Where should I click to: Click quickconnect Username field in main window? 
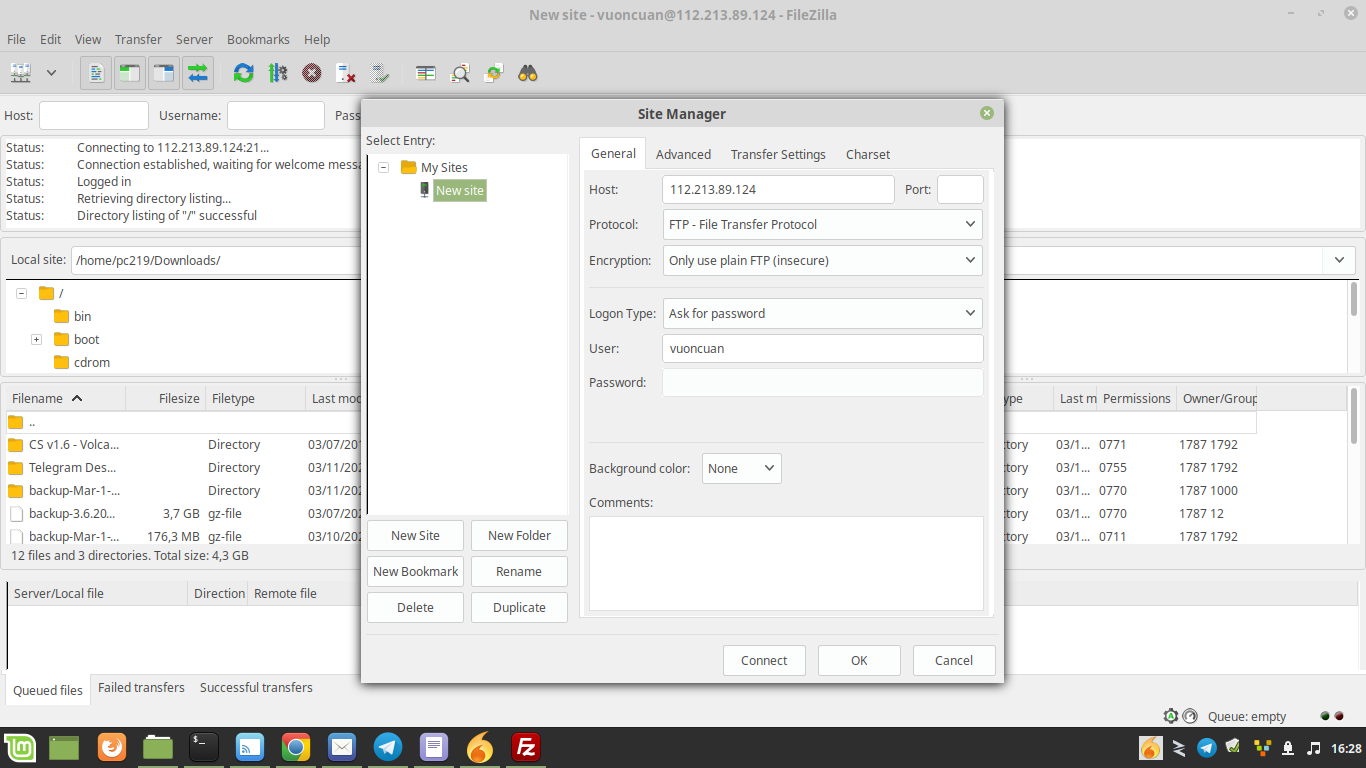pos(276,115)
